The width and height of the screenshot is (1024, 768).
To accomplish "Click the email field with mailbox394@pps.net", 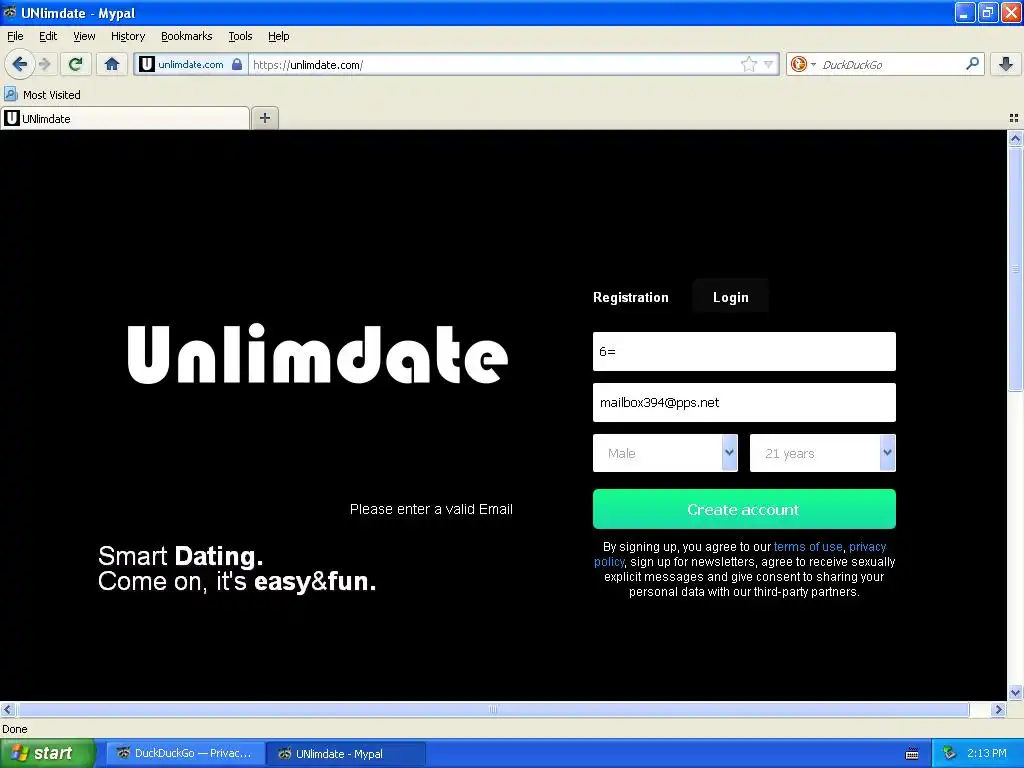I will click(744, 402).
